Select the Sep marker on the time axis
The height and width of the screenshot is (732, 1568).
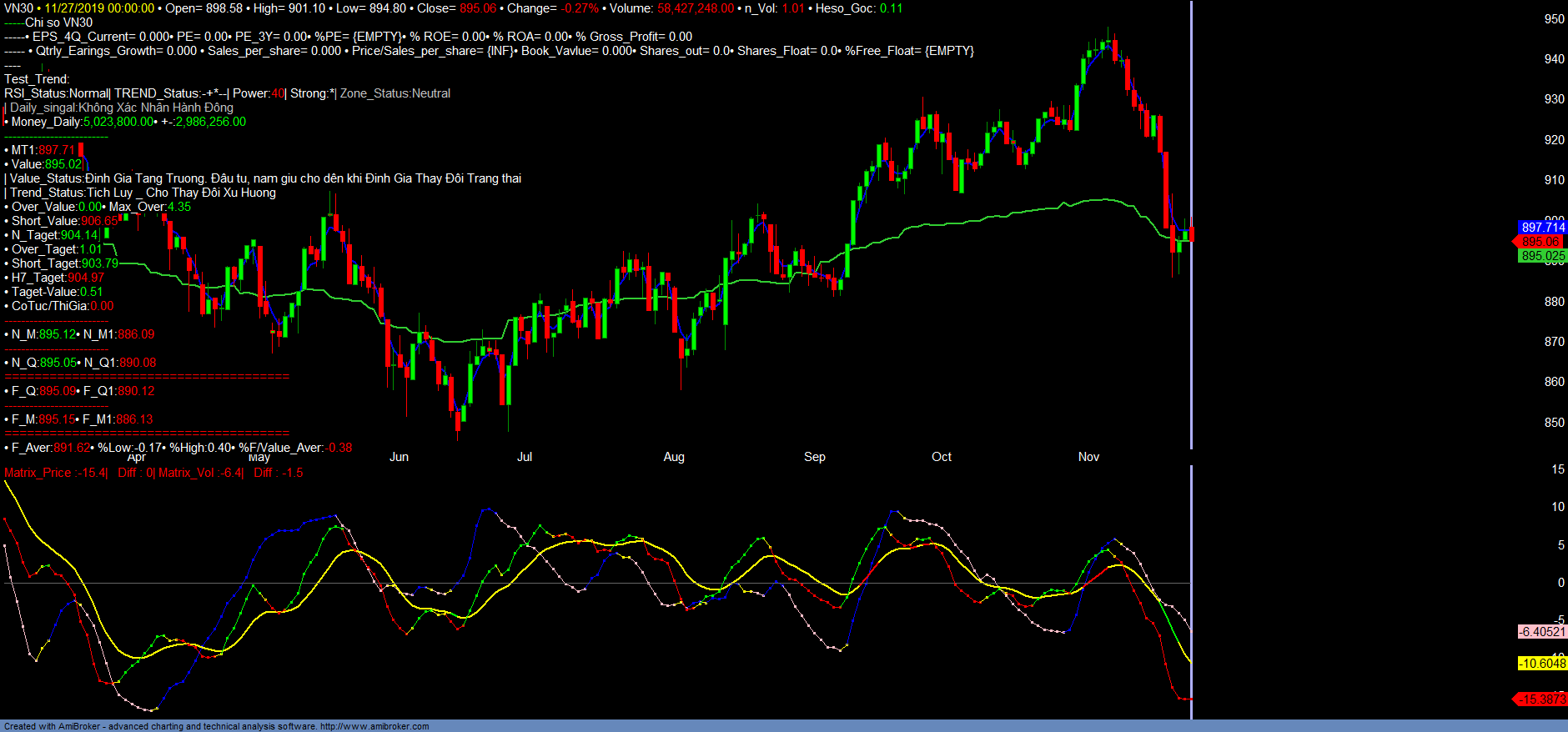(814, 457)
